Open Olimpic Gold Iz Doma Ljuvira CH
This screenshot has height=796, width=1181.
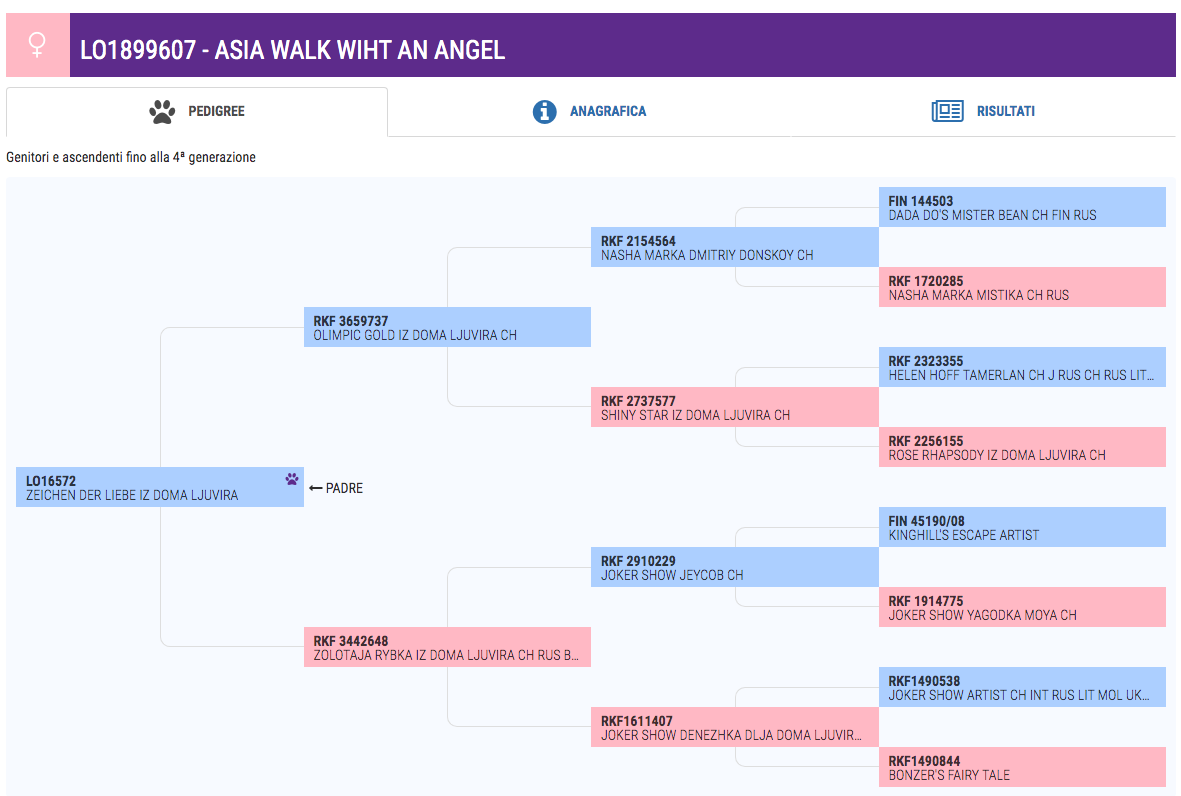[x=447, y=327]
